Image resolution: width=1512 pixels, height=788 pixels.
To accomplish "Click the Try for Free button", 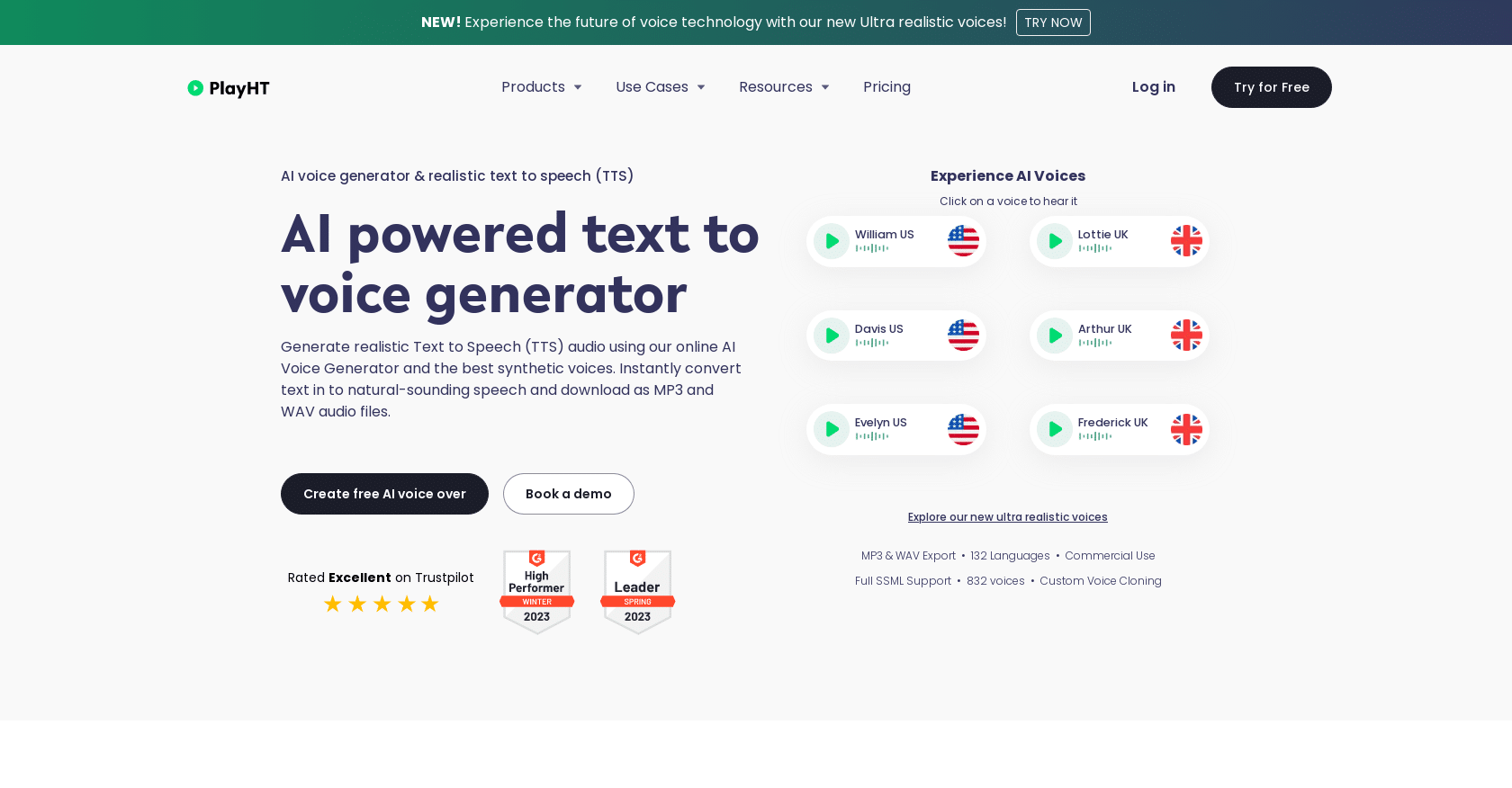I will 1272,87.
